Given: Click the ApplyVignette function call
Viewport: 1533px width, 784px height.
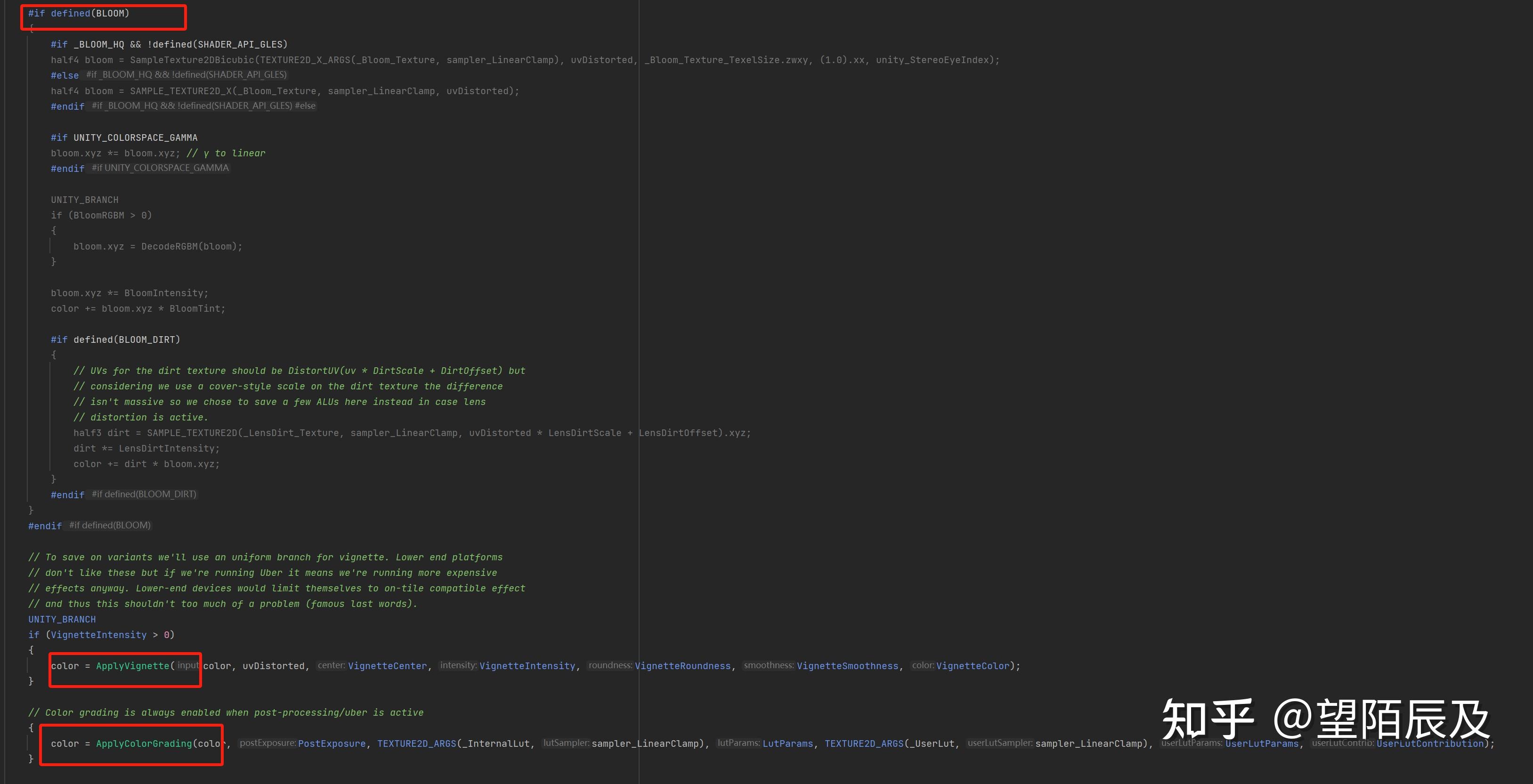Looking at the screenshot, I should [133, 666].
